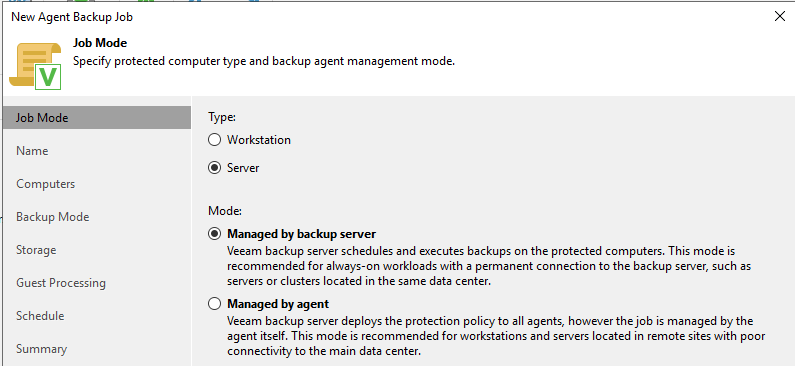
Task: Open the Name wizard step
Action: 97,151
